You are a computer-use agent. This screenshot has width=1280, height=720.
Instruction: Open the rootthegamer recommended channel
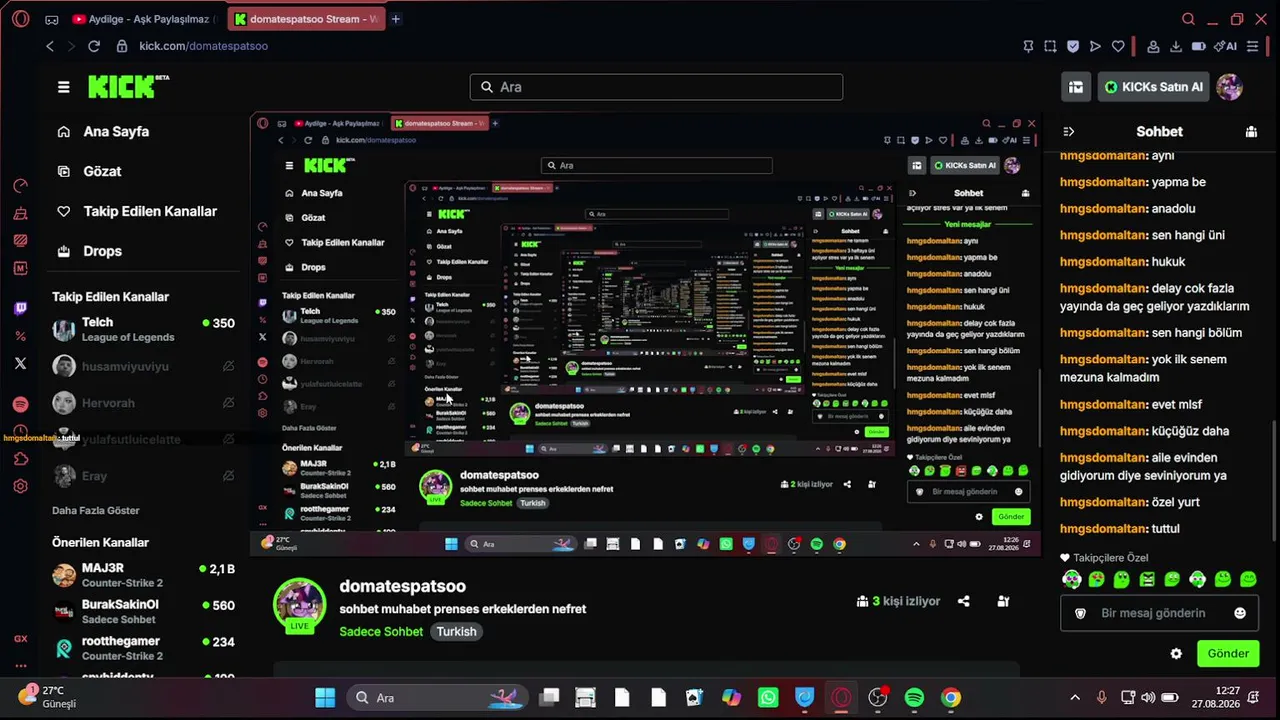pos(144,648)
